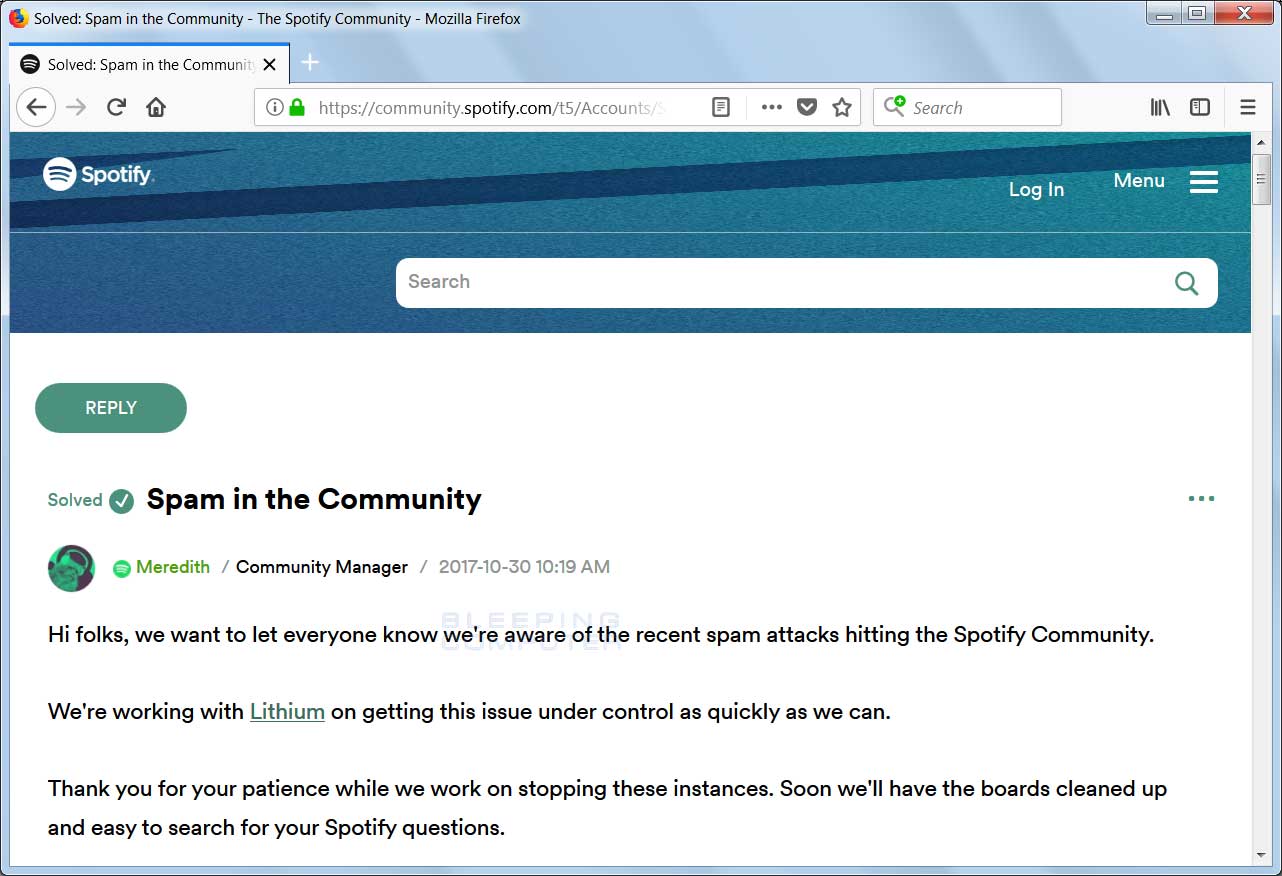Save page to Pocket
Screen dimensions: 1282x876
(x=807, y=107)
